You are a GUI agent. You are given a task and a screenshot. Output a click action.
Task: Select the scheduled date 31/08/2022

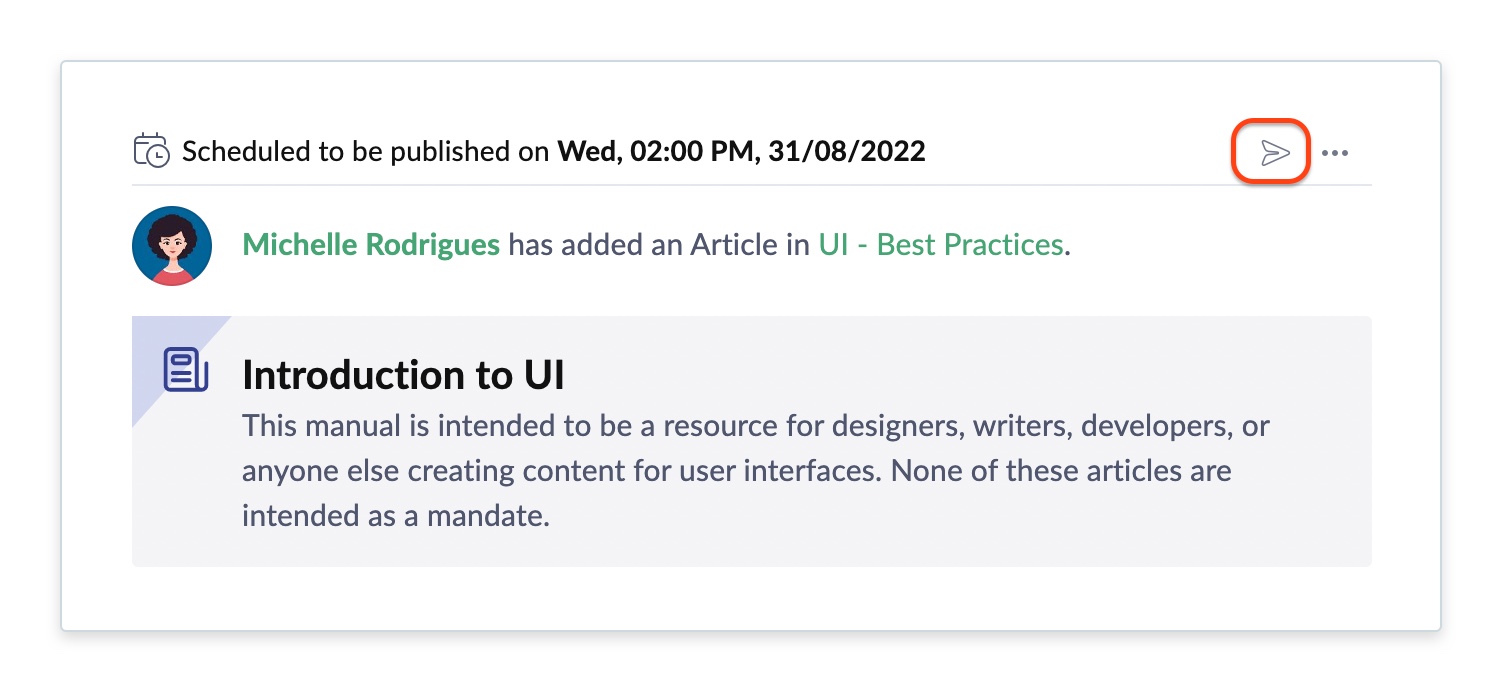coord(846,152)
